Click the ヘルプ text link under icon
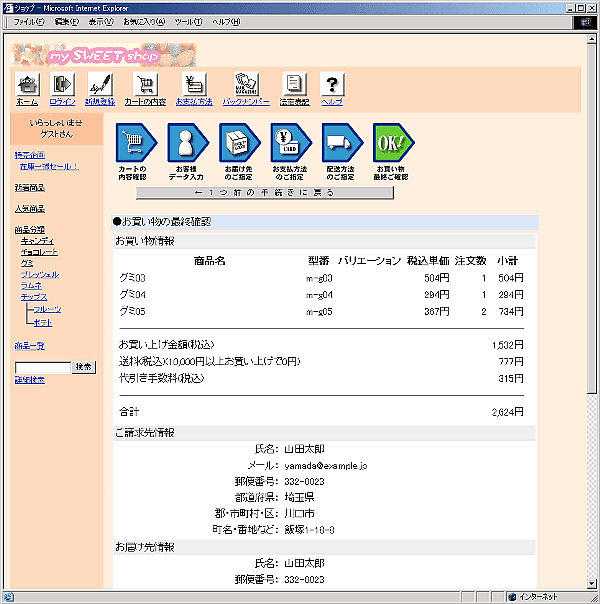This screenshot has height=604, width=600. pyautogui.click(x=332, y=102)
